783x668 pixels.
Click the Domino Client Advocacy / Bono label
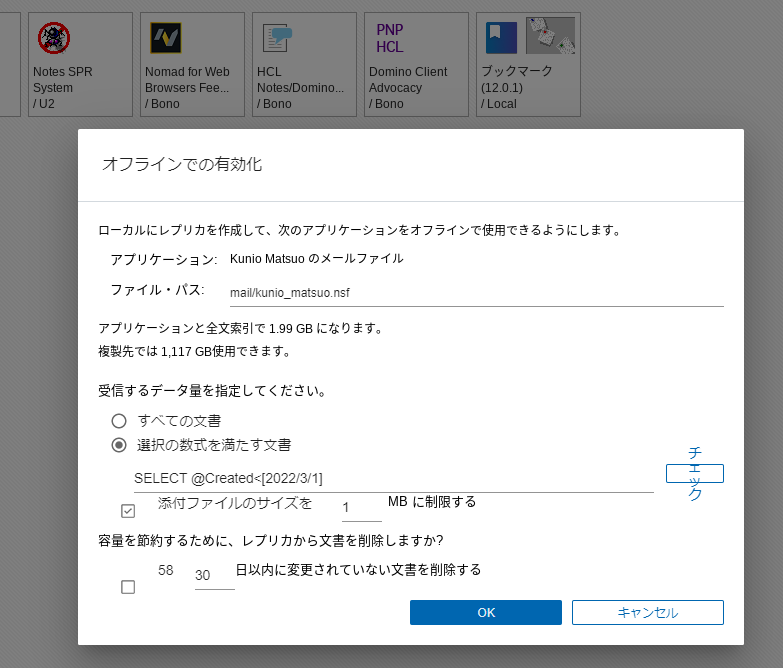tap(408, 88)
